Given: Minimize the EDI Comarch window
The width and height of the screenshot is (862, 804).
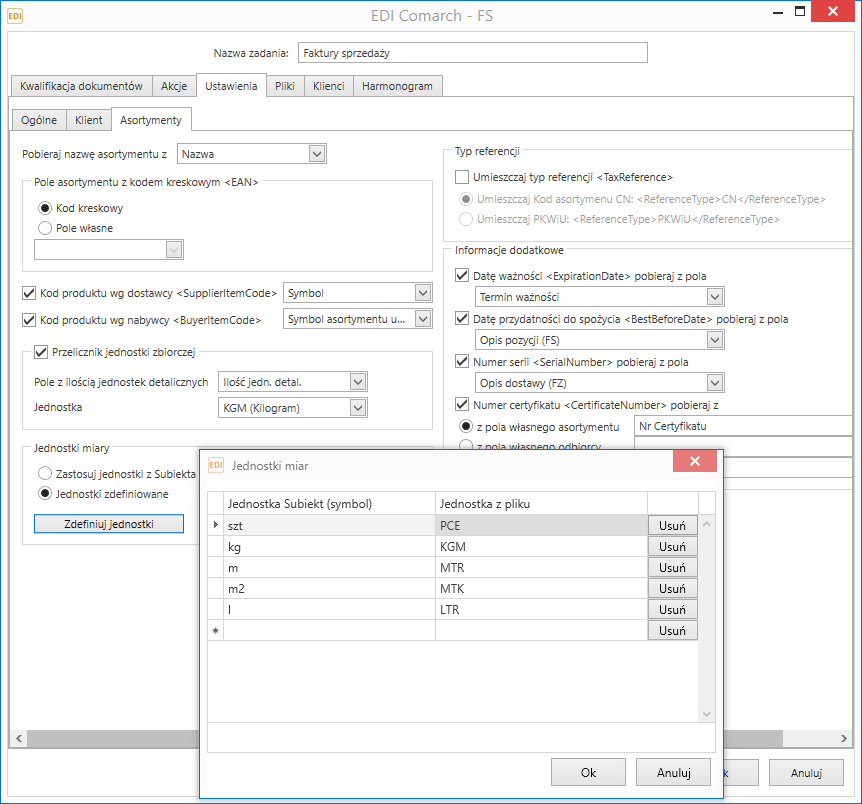Looking at the screenshot, I should (778, 12).
